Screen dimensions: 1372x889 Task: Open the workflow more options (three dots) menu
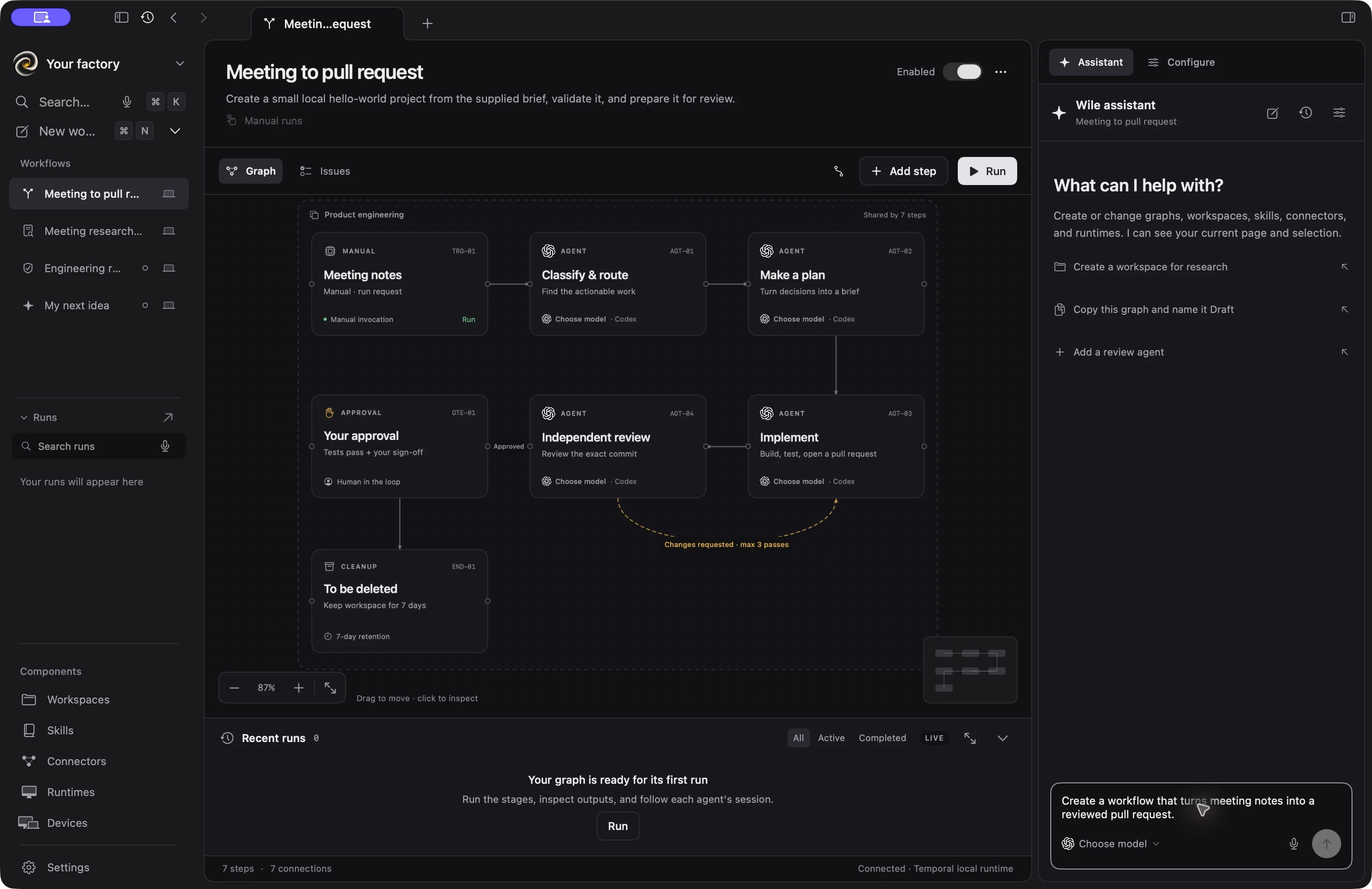(1001, 72)
